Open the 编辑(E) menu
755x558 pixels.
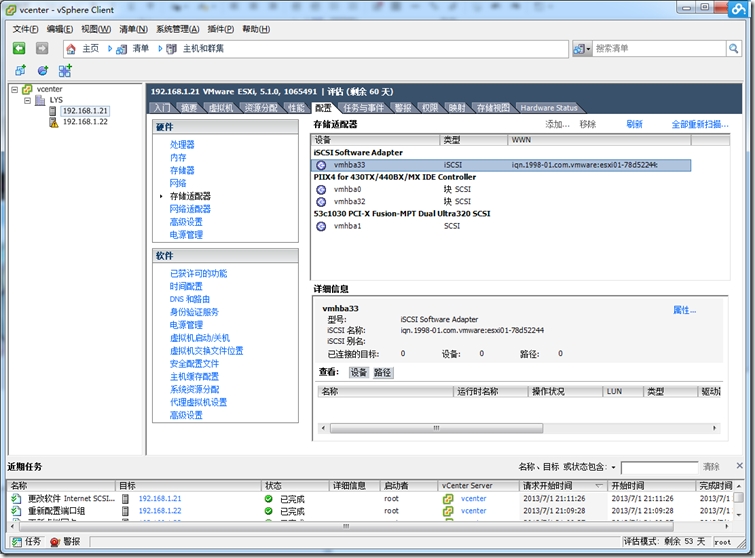60,29
